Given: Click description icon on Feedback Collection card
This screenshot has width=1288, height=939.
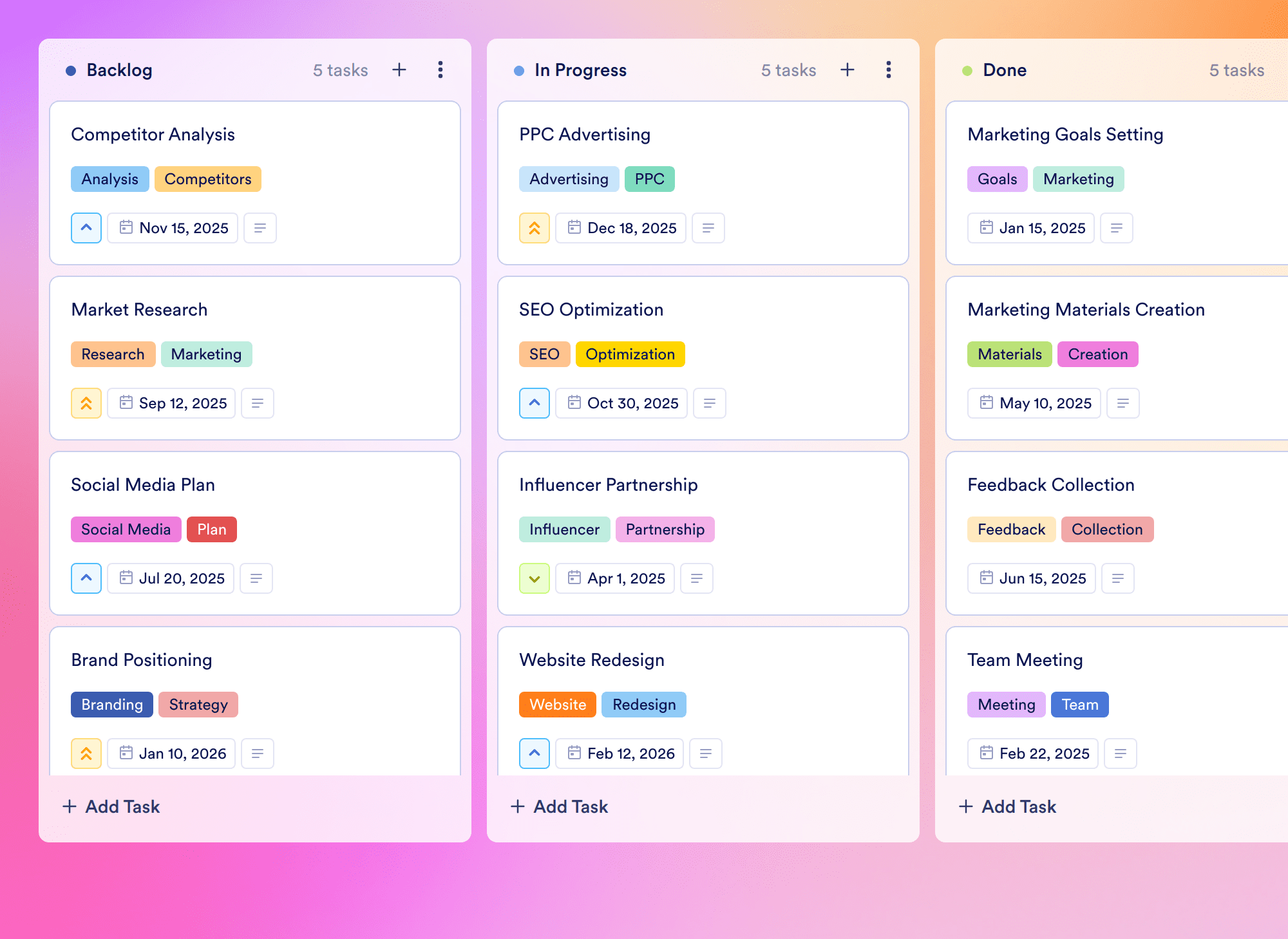Looking at the screenshot, I should 1118,578.
